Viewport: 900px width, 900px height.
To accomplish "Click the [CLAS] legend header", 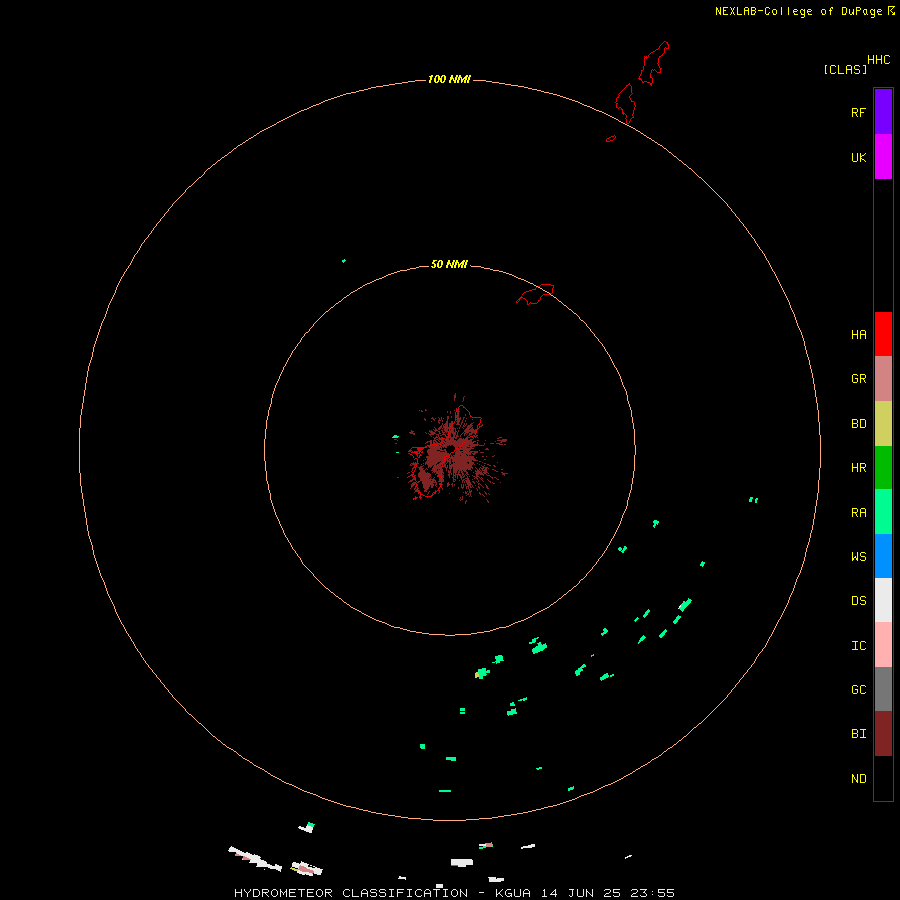I will (845, 69).
